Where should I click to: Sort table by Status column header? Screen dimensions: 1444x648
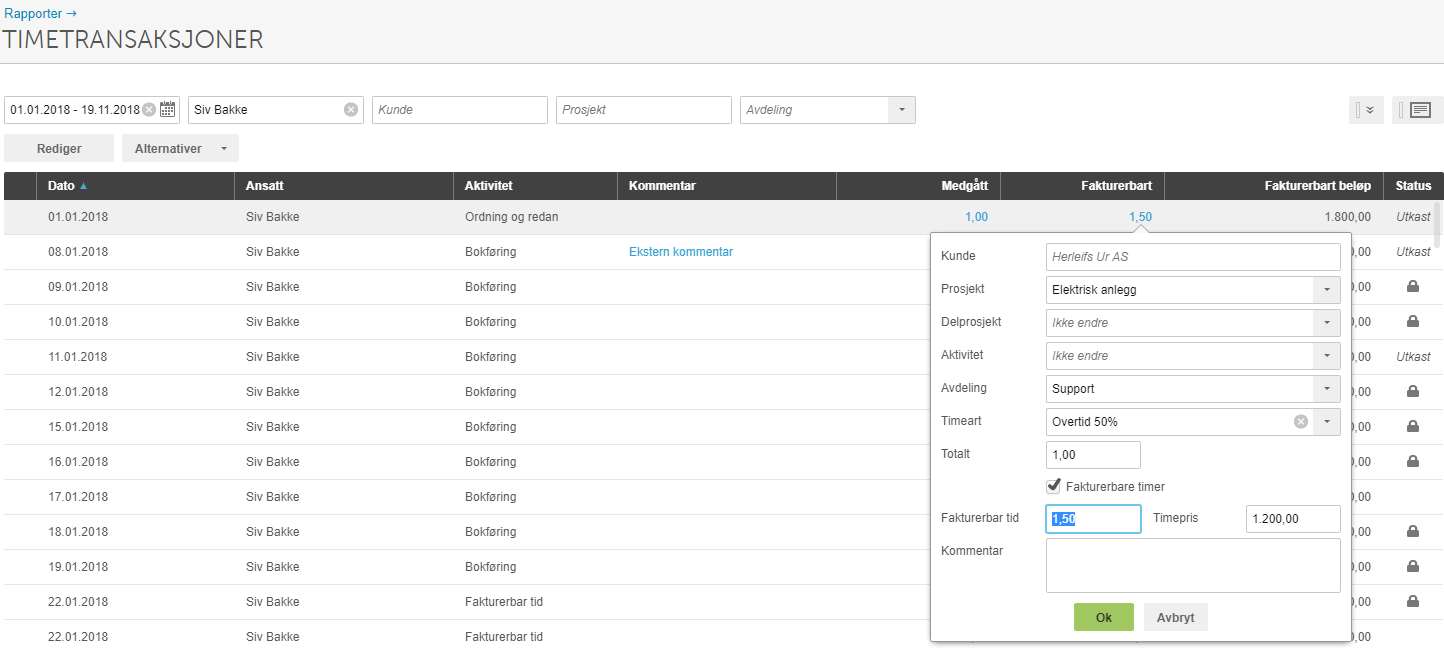coord(1413,186)
